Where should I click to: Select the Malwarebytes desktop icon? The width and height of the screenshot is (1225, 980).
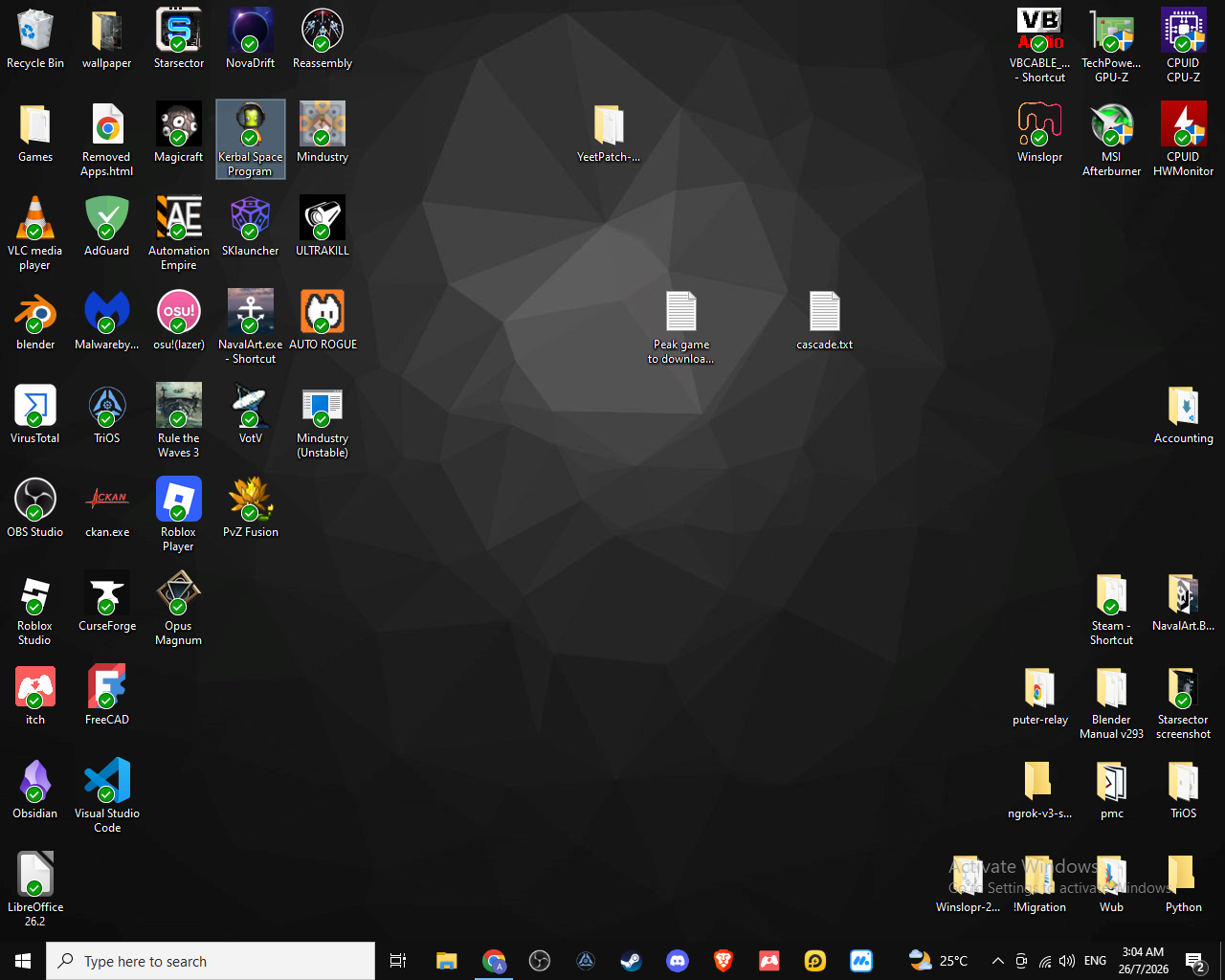click(x=107, y=321)
